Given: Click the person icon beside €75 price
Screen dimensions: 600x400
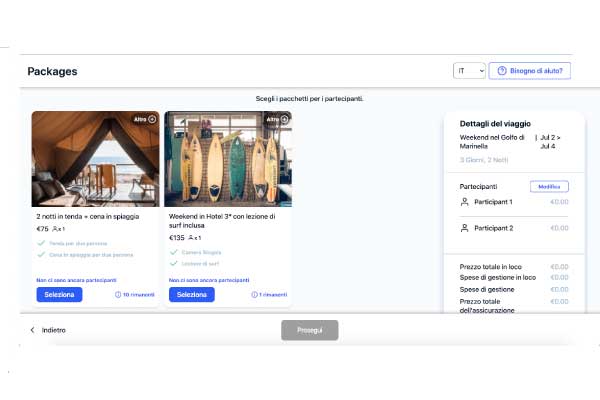Looking at the screenshot, I should click(56, 229).
